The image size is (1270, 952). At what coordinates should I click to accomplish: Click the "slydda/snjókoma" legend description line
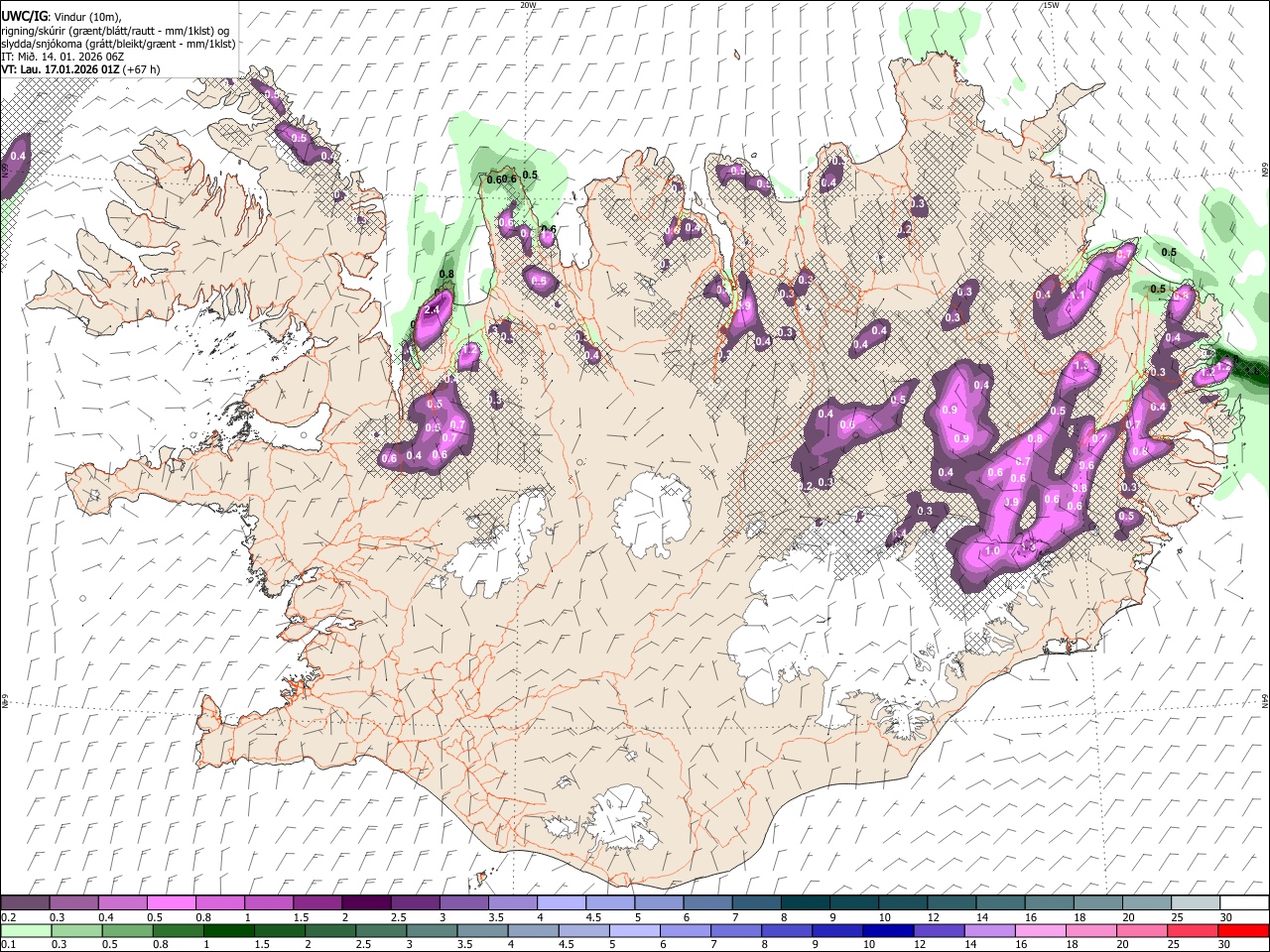(118, 44)
